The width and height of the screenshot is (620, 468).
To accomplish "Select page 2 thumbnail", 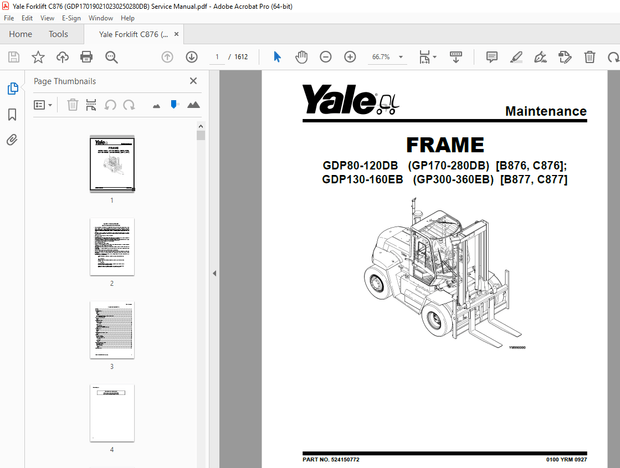I will 112,247.
